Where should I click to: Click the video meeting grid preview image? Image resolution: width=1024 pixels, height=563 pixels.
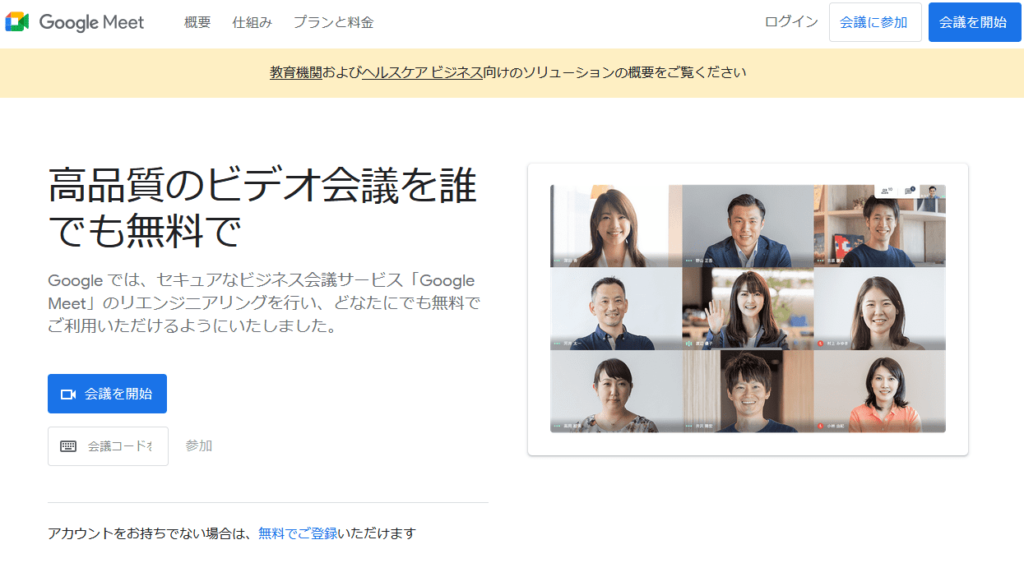pyautogui.click(x=748, y=308)
